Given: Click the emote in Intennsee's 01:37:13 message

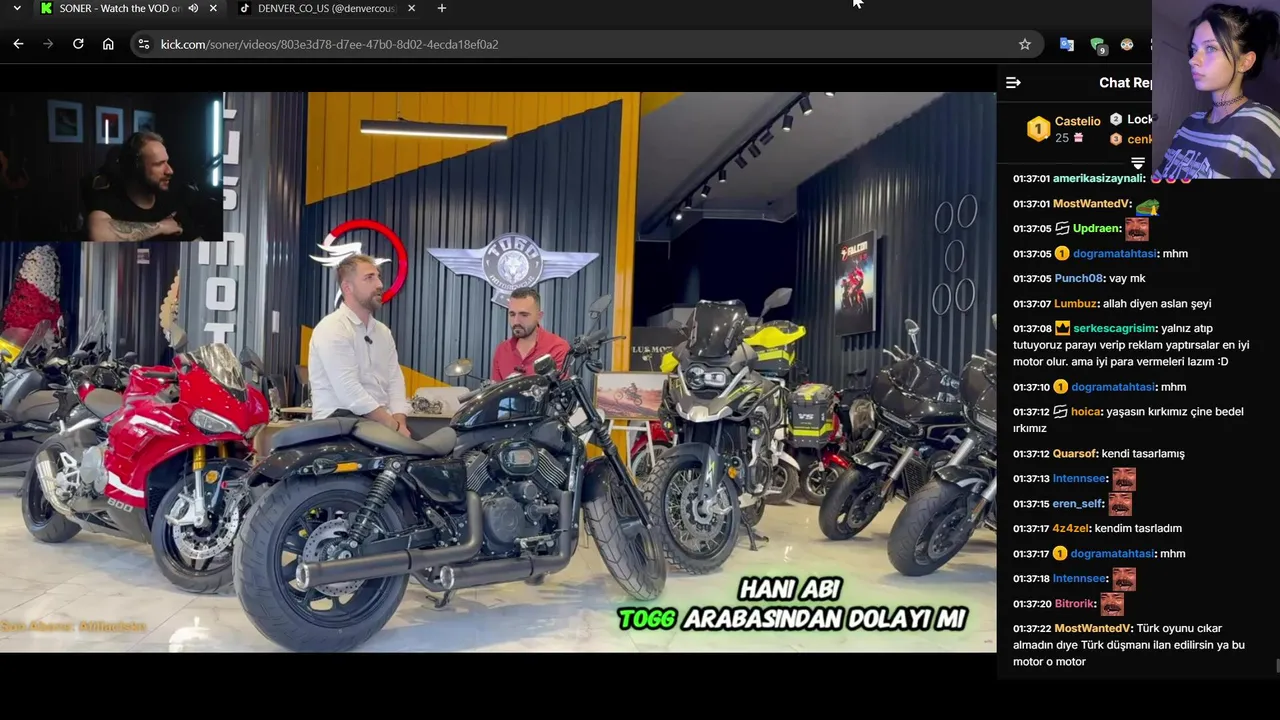Looking at the screenshot, I should (x=1123, y=479).
